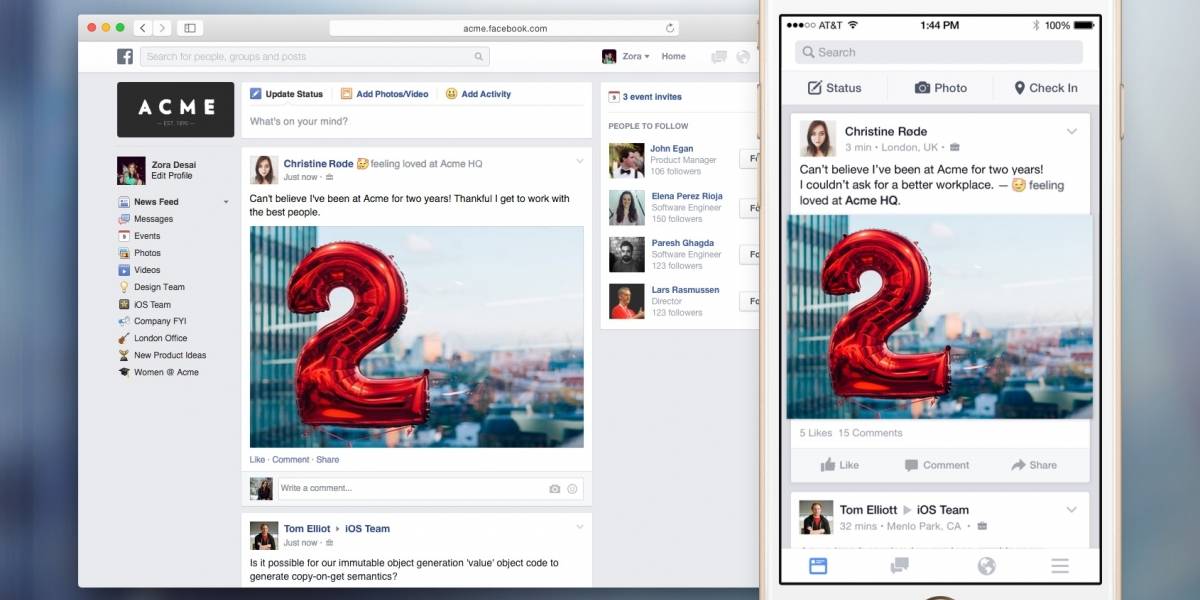This screenshot has height=600, width=1200.
Task: Follow Paresh Ghagda
Action: pos(749,255)
